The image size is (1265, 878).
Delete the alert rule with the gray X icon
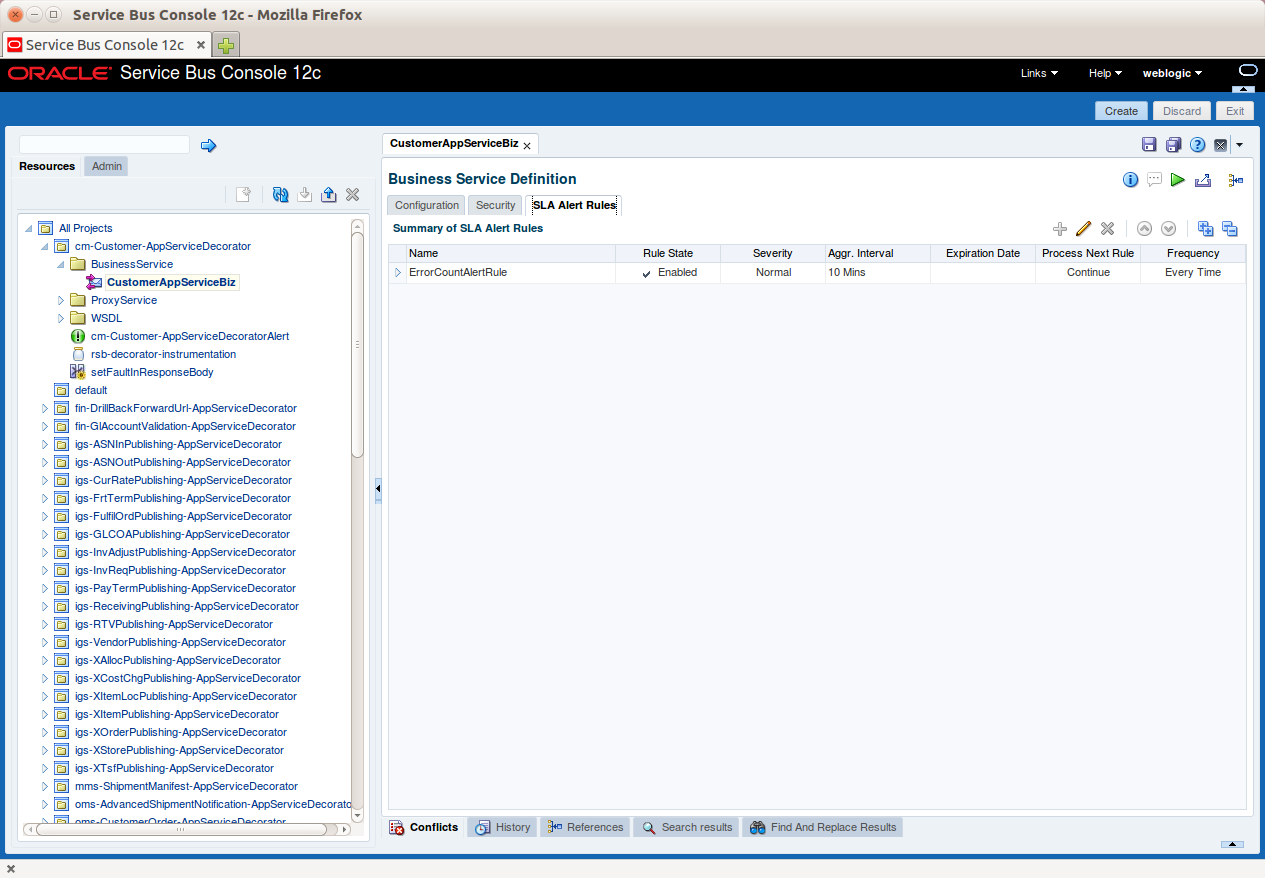coord(1107,229)
